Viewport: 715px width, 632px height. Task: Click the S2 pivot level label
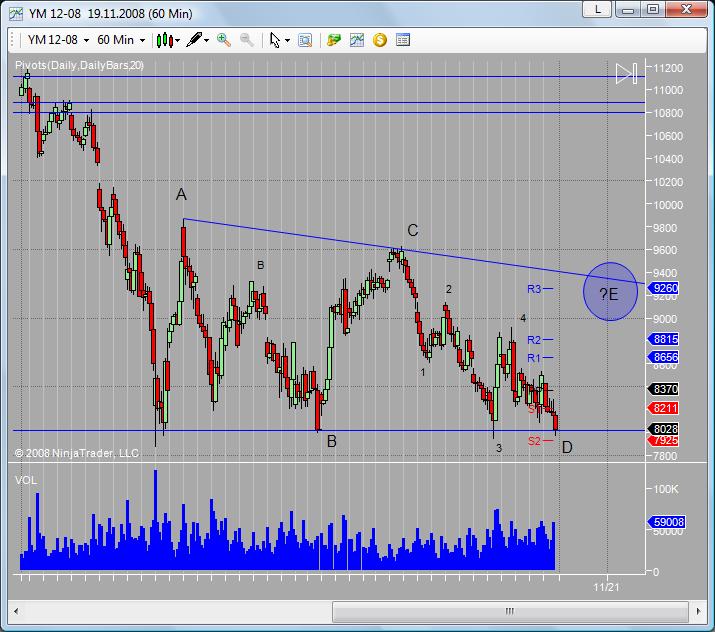click(534, 441)
